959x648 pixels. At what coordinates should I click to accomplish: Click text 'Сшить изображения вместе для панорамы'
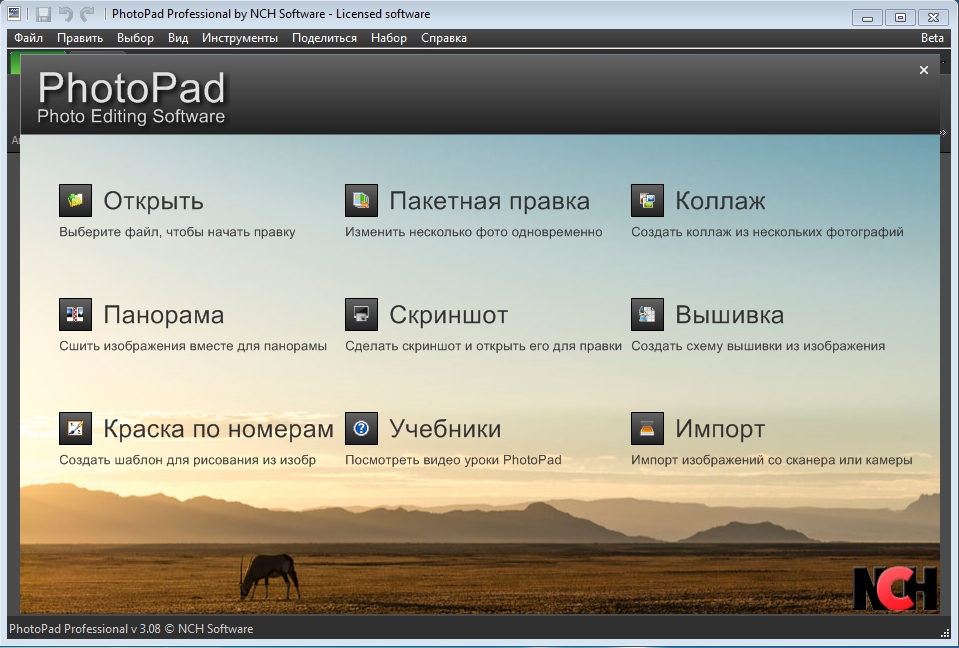coord(193,346)
